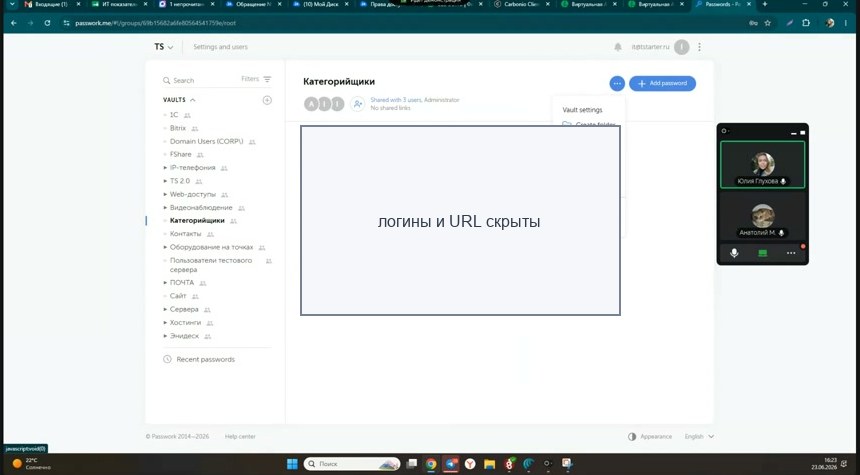Go back with the browser back arrow

14,23
